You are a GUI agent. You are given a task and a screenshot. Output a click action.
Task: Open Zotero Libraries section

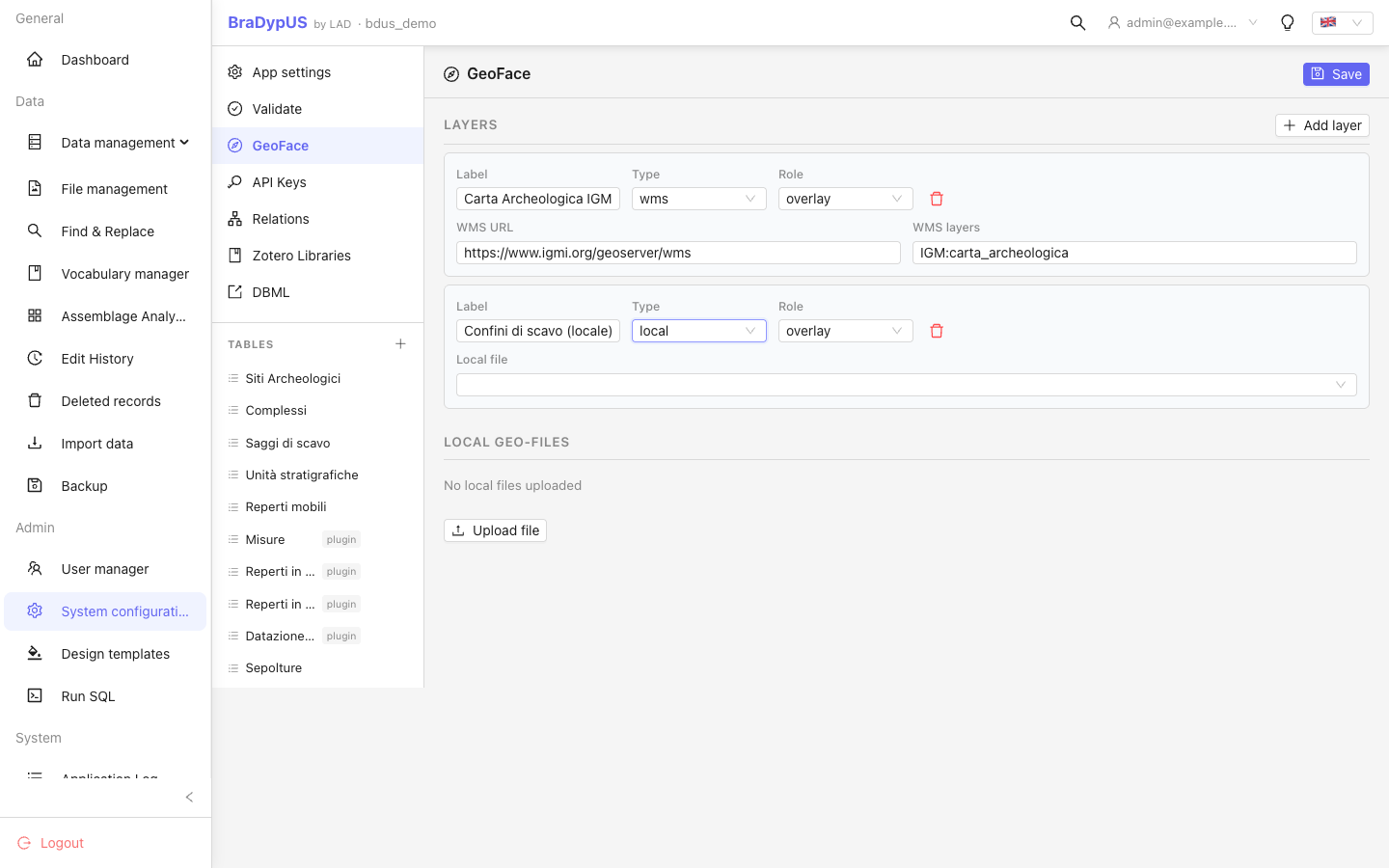(x=317, y=256)
